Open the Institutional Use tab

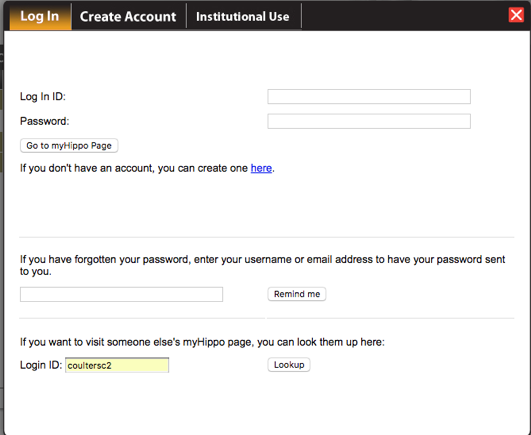tap(243, 17)
